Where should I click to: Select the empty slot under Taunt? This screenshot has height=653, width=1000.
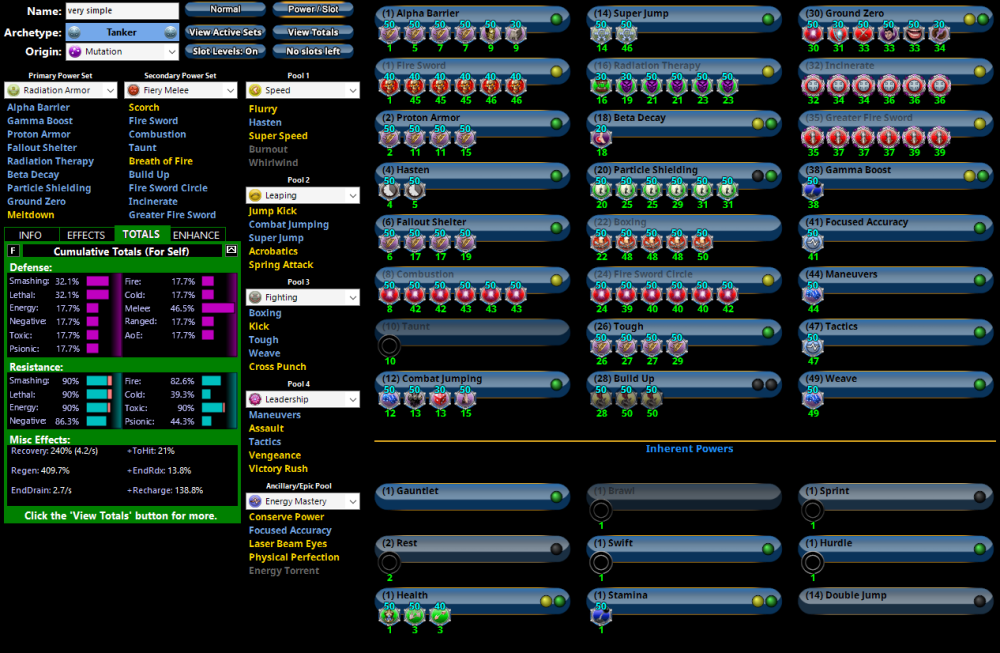click(x=389, y=346)
